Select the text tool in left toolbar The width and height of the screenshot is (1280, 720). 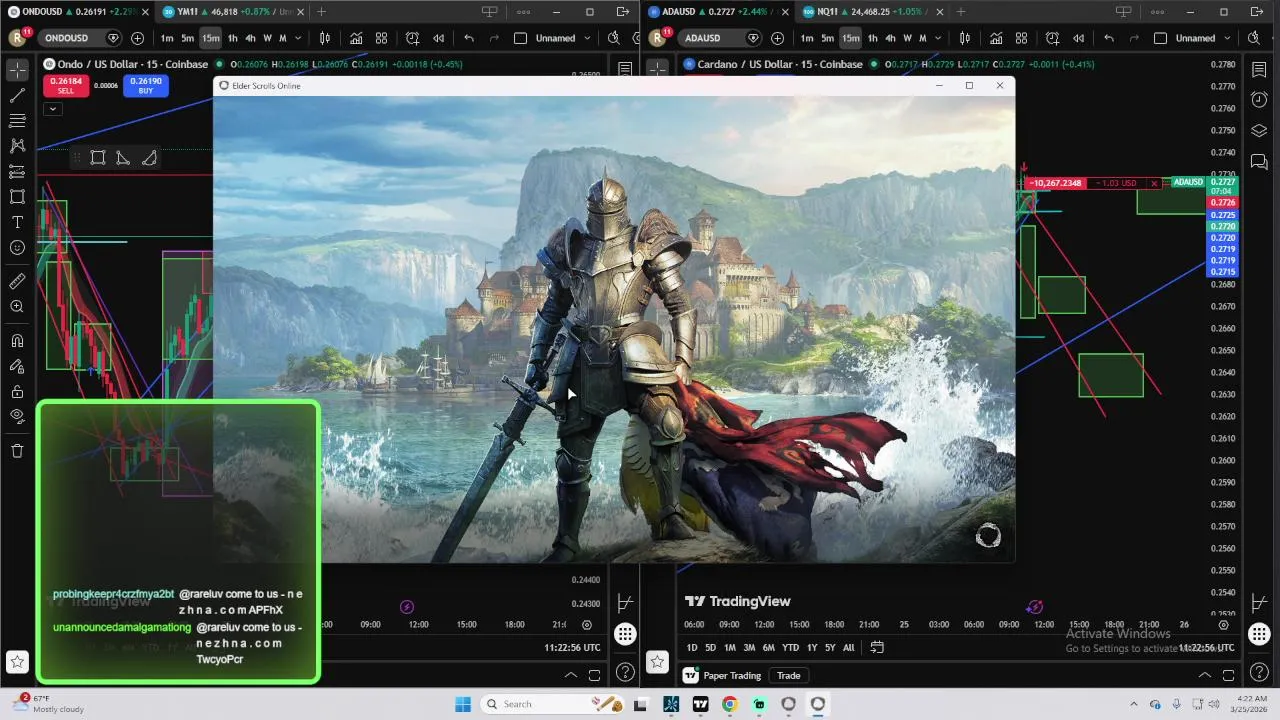[x=17, y=222]
